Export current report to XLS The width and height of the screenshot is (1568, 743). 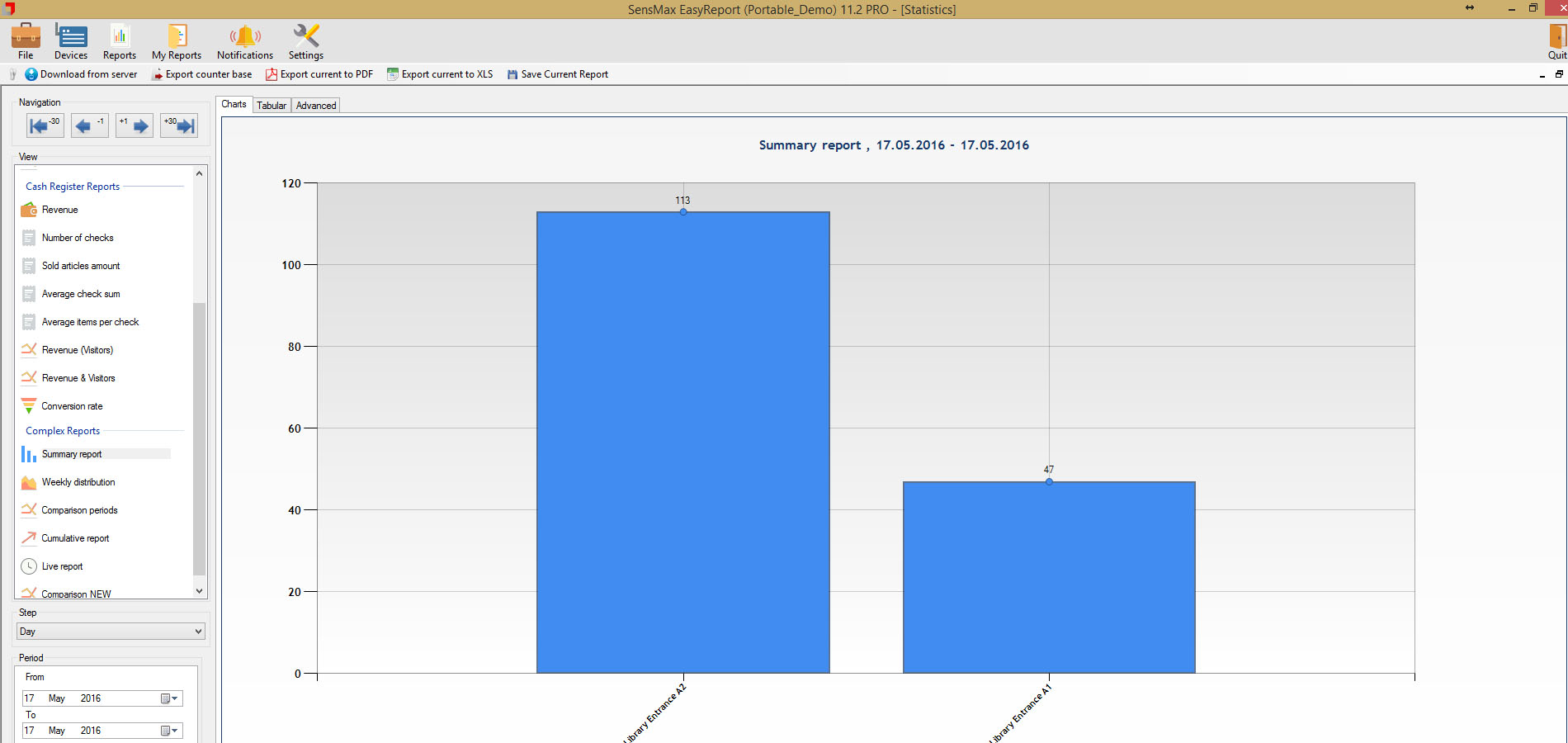(x=440, y=74)
